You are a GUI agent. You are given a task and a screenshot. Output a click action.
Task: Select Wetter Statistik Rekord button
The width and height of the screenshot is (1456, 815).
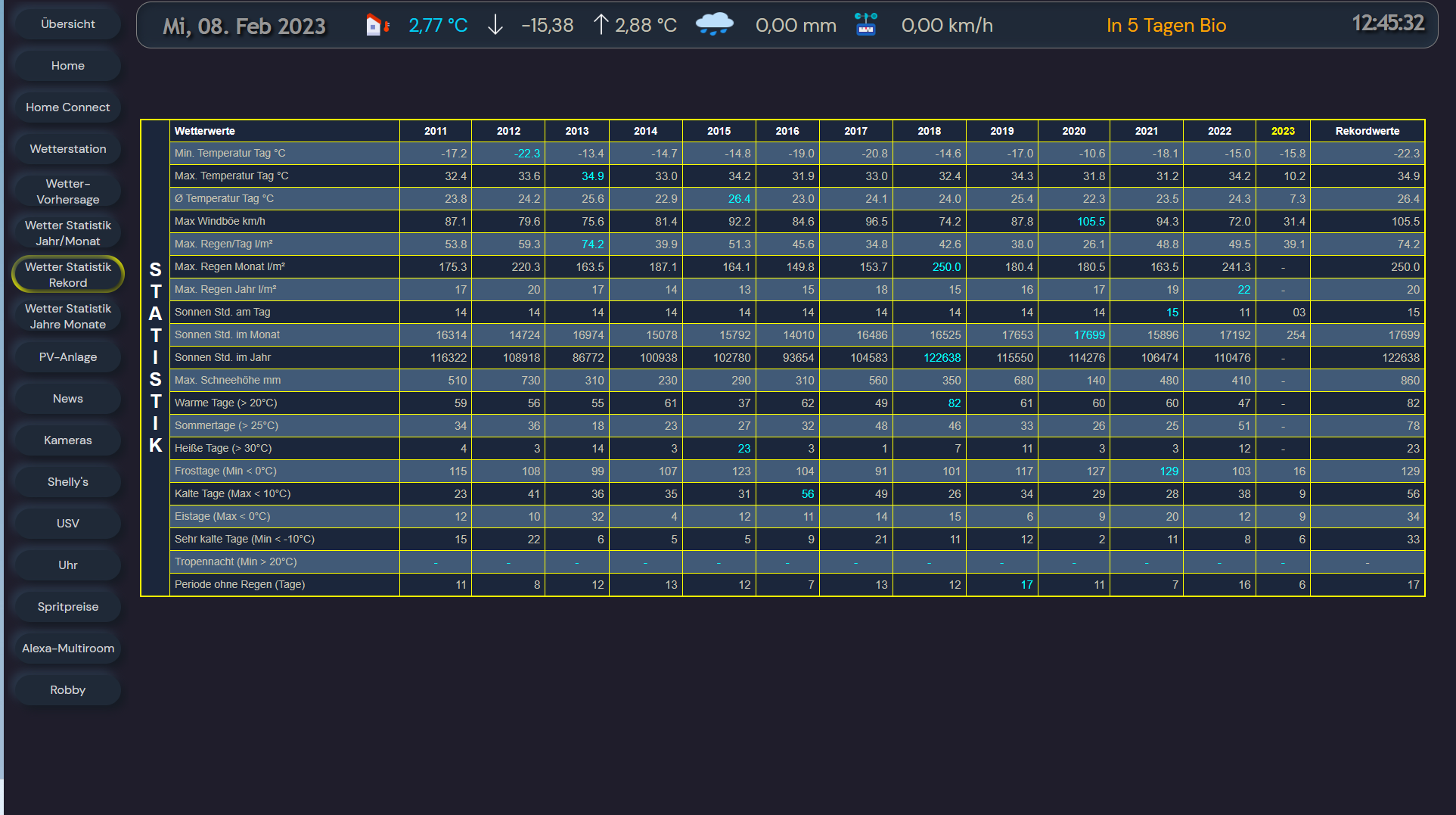[x=68, y=275]
